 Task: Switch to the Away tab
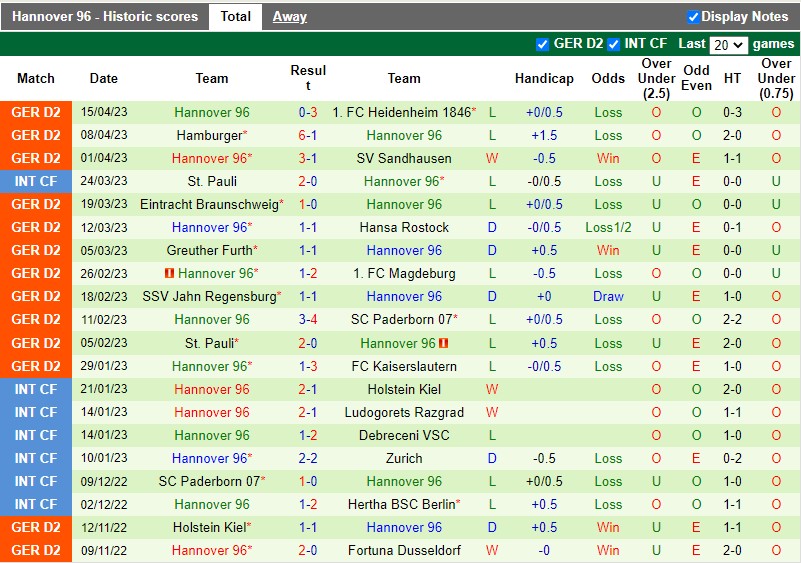tap(289, 16)
